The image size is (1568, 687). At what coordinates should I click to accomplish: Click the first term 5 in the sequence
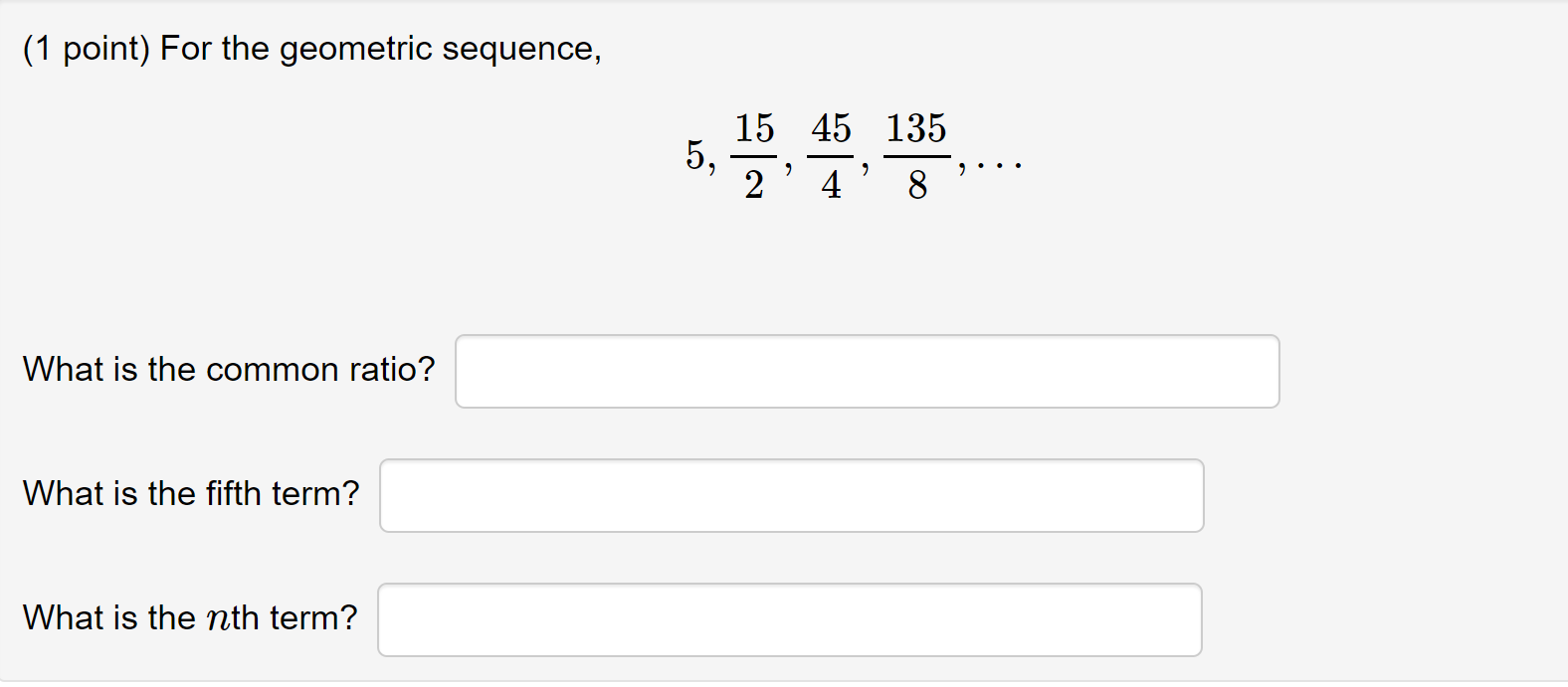pos(694,155)
